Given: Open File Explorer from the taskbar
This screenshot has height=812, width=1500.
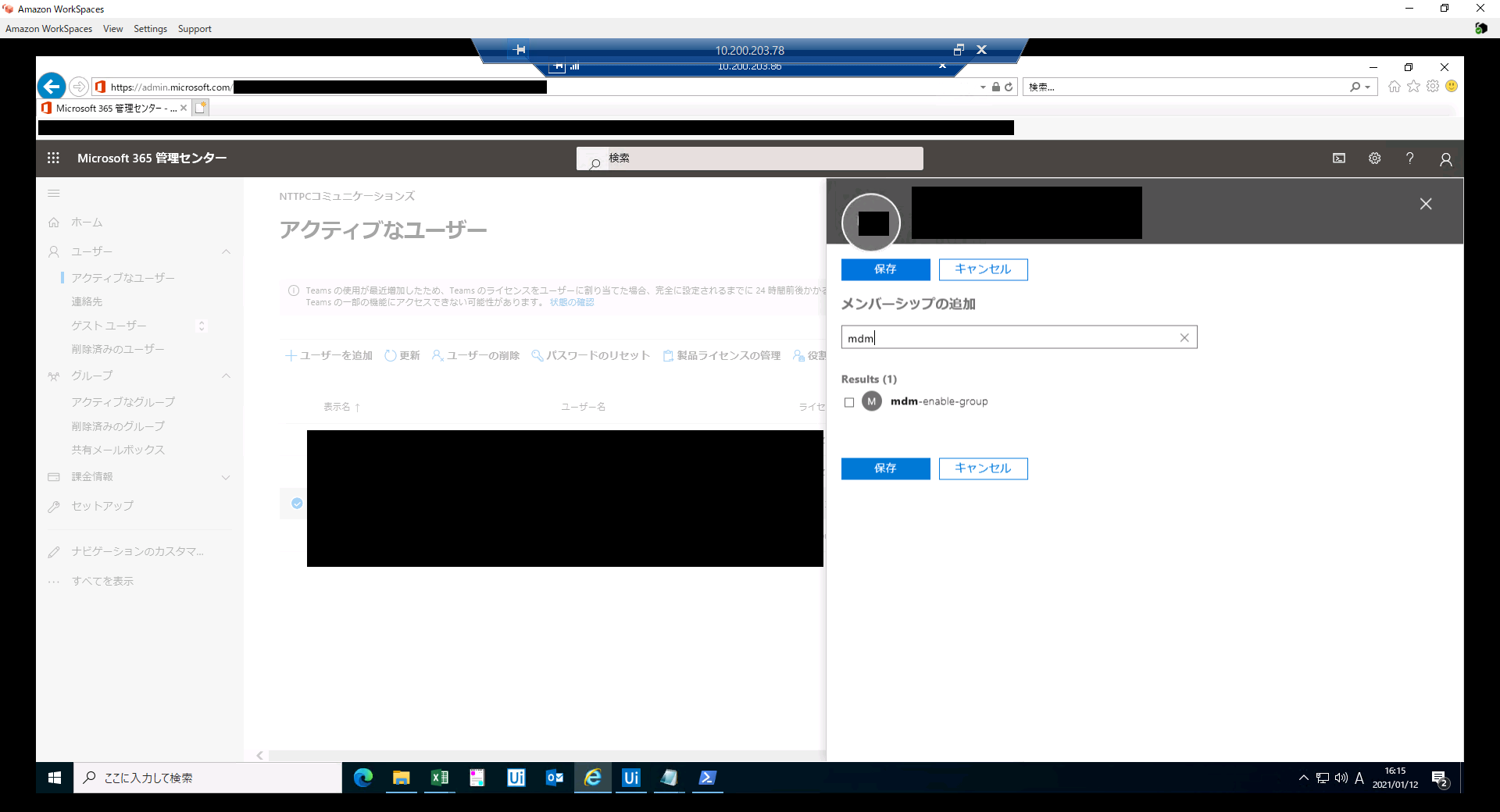Looking at the screenshot, I should [x=402, y=778].
